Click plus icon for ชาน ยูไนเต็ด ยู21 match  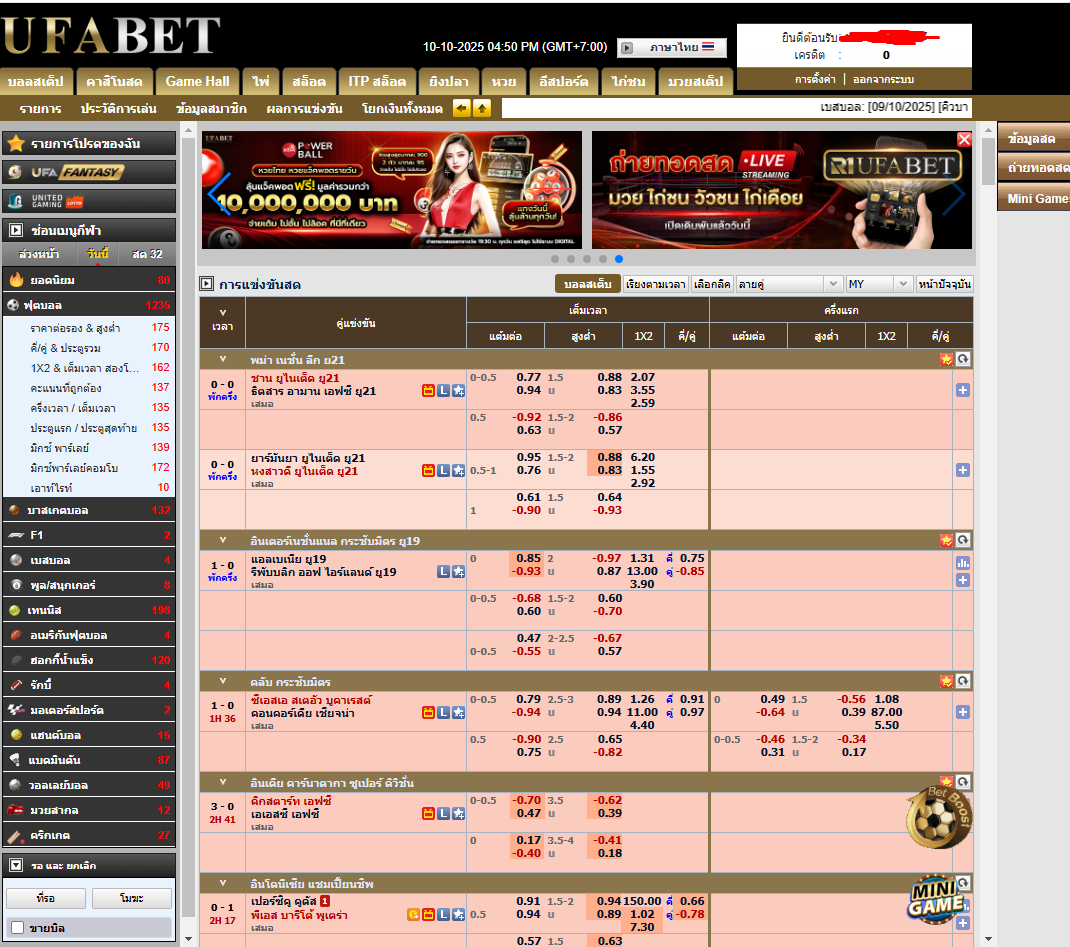click(x=963, y=390)
